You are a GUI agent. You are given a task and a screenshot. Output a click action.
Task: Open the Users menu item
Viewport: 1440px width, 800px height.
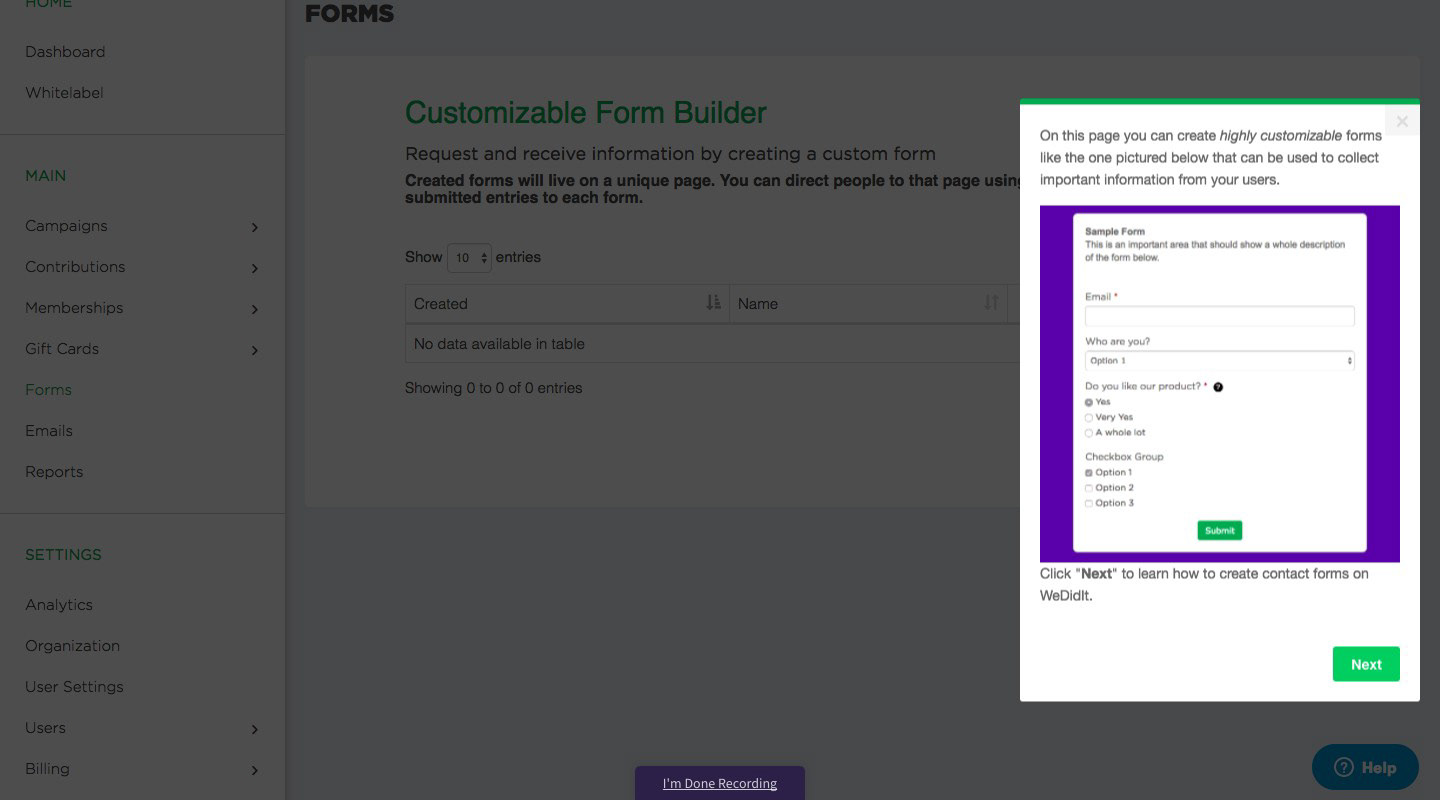45,728
